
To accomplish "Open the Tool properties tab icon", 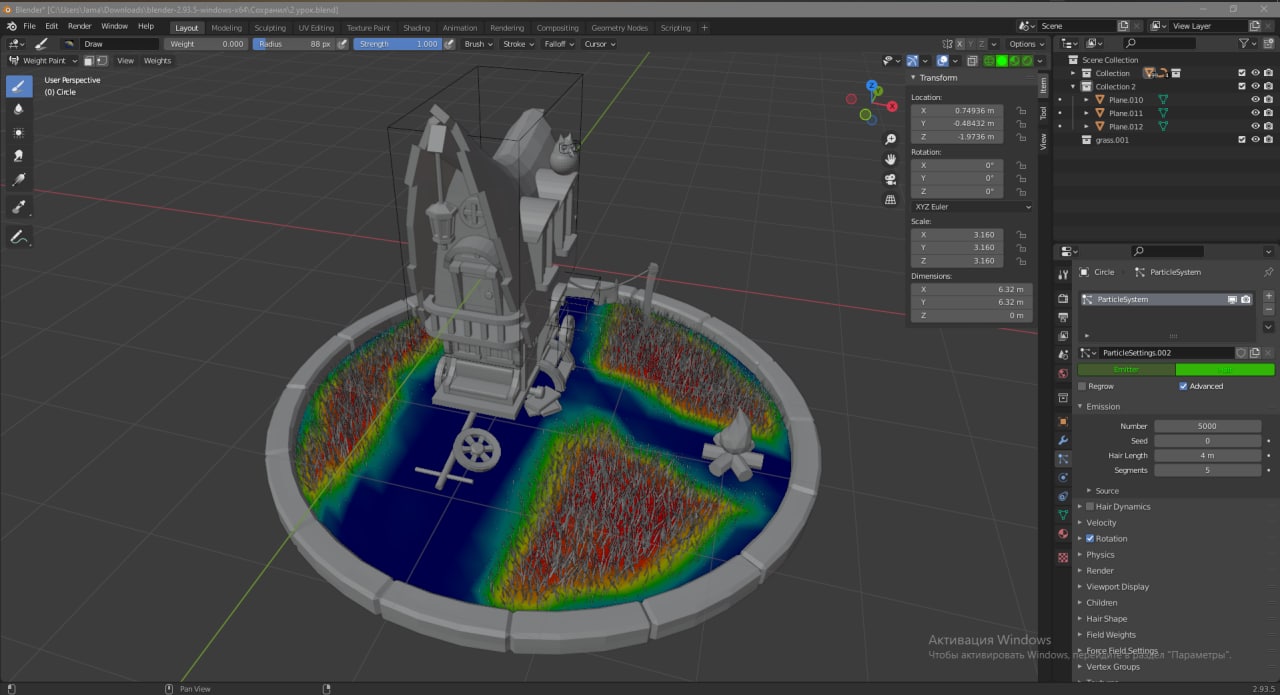I will (1062, 274).
